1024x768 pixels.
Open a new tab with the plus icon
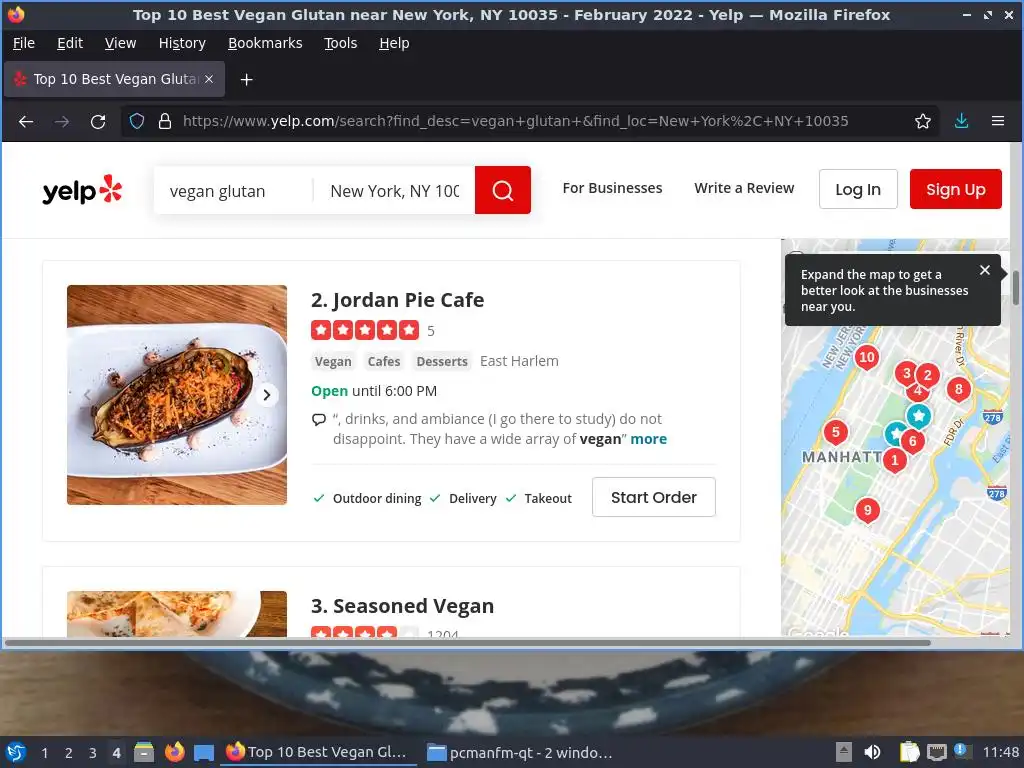[x=246, y=80]
